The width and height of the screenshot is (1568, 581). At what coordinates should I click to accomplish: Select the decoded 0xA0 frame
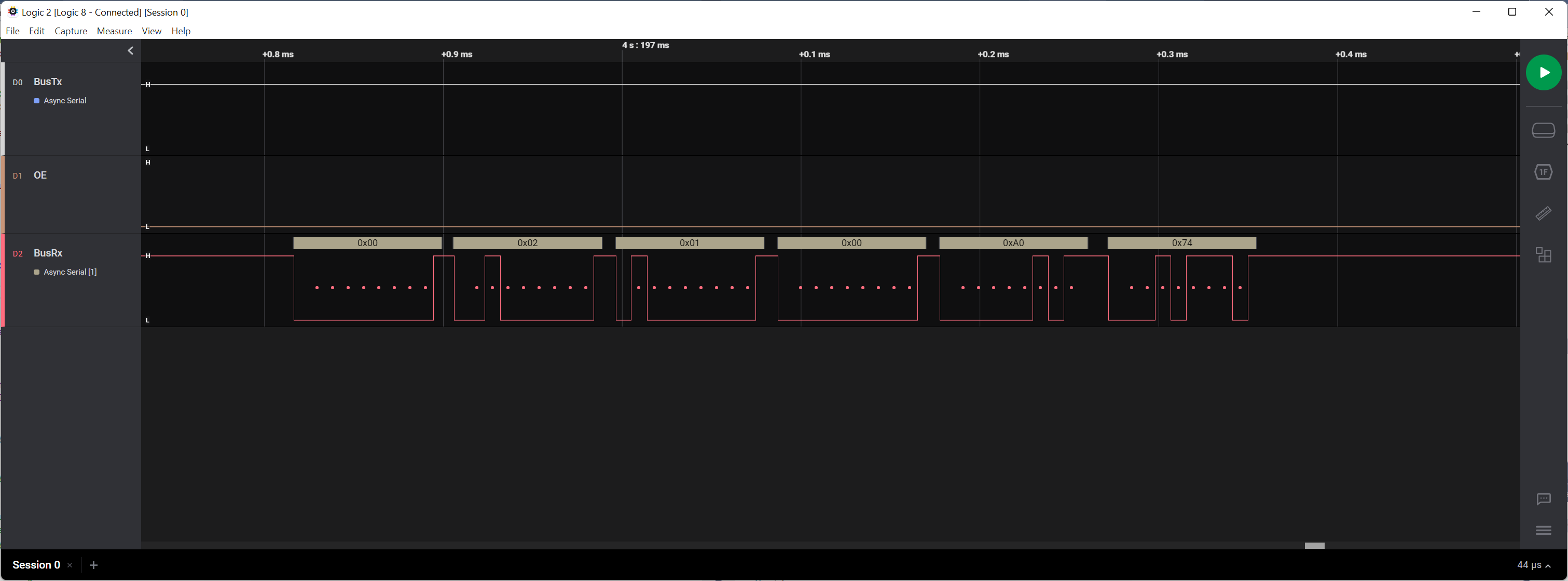click(x=1013, y=243)
